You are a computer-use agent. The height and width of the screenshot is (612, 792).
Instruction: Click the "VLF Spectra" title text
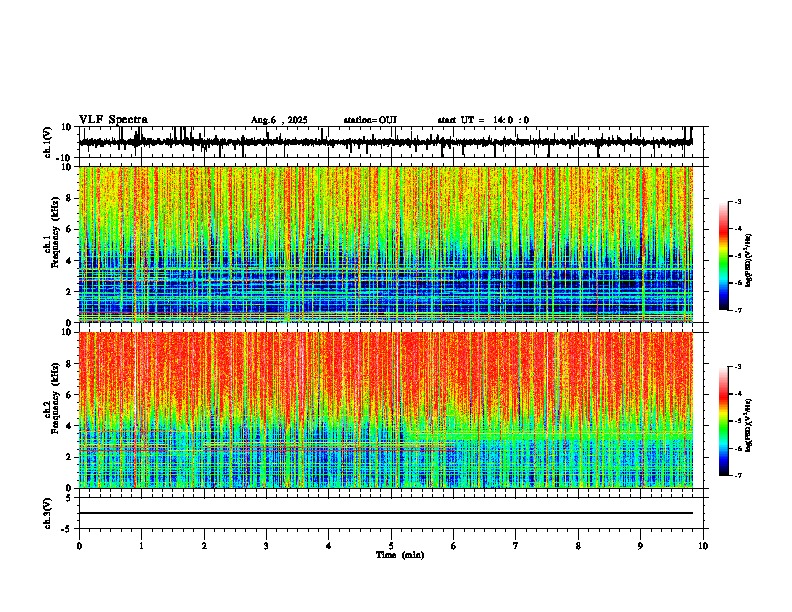click(113, 120)
